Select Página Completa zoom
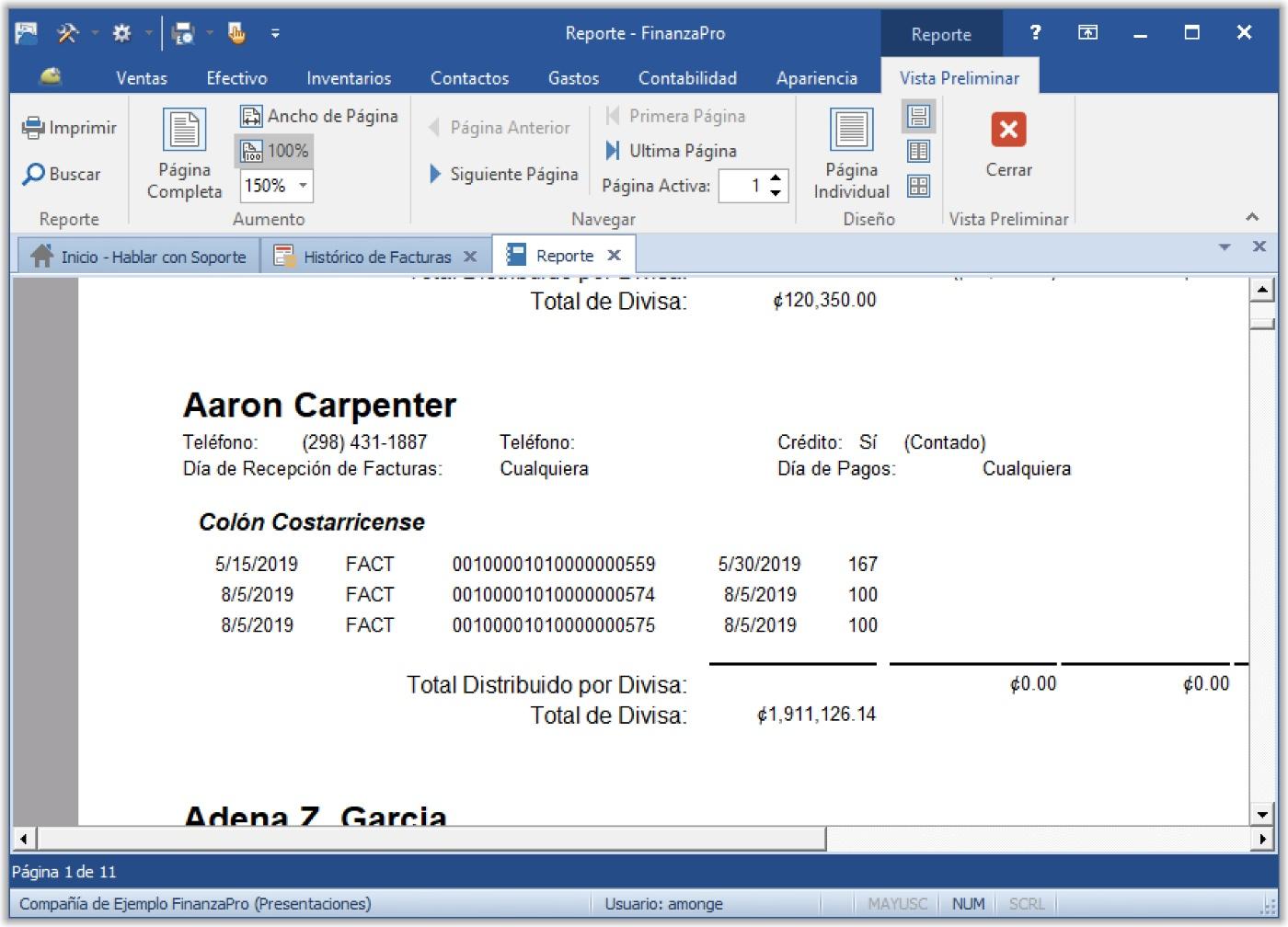The image size is (1288, 927). coord(184,154)
